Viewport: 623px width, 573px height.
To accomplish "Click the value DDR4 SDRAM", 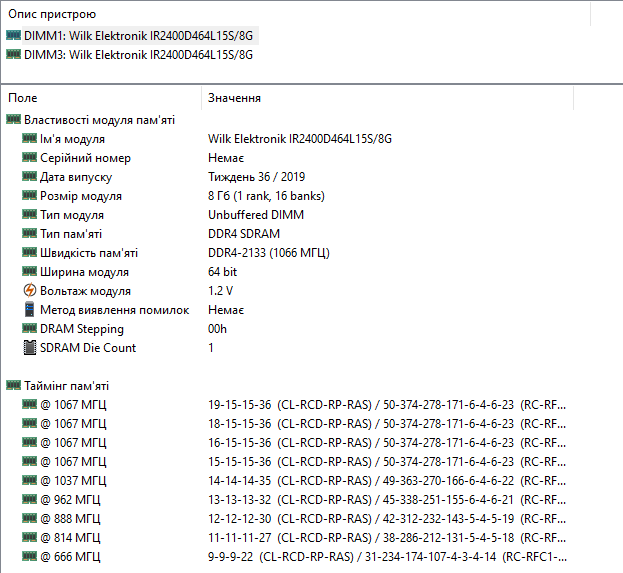I will pos(244,234).
